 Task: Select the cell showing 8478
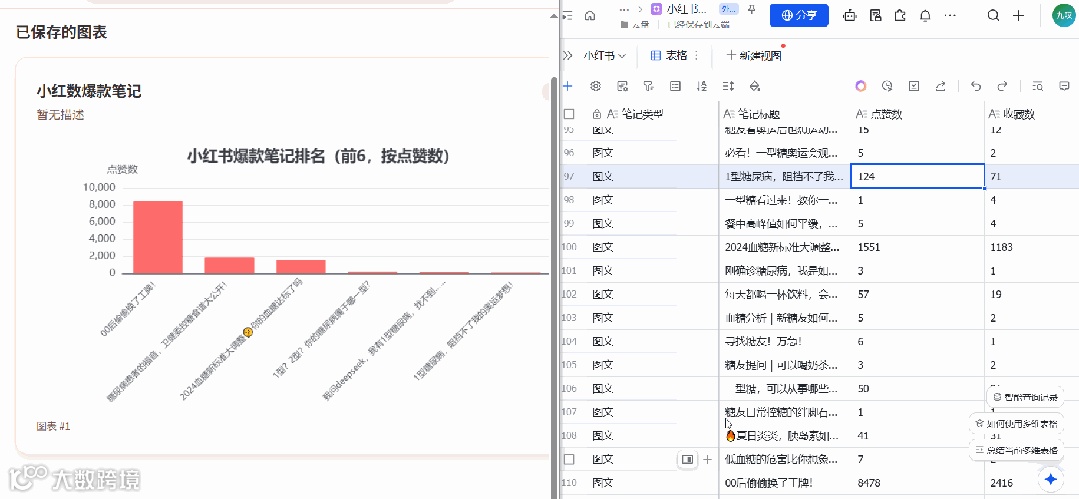pos(917,482)
